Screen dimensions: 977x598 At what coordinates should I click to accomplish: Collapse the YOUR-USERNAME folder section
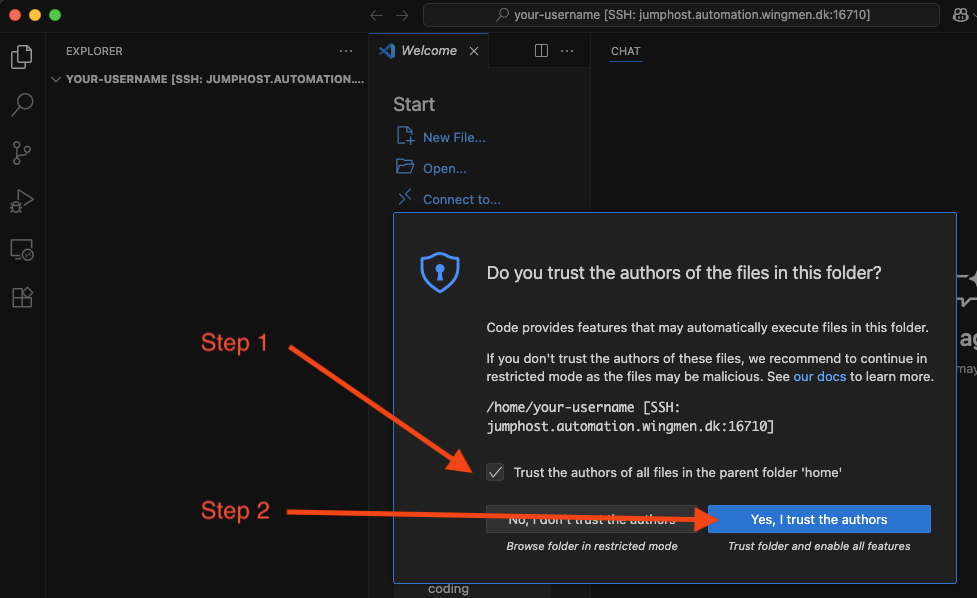point(56,79)
